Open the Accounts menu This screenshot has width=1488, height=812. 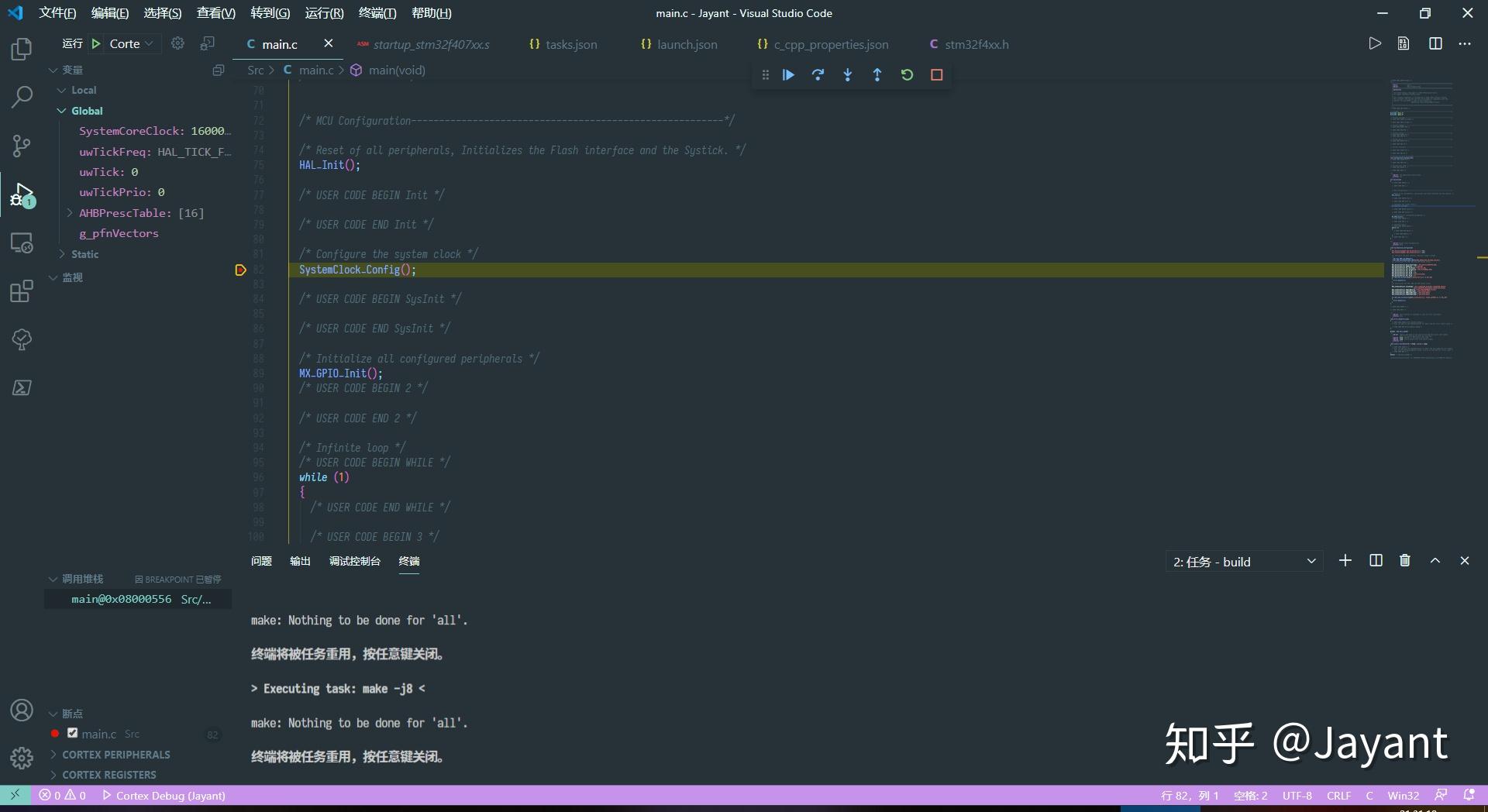pyautogui.click(x=22, y=710)
